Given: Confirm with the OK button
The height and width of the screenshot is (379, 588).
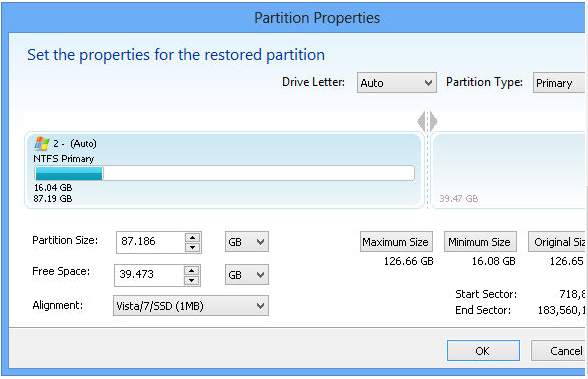Looking at the screenshot, I should (x=483, y=351).
